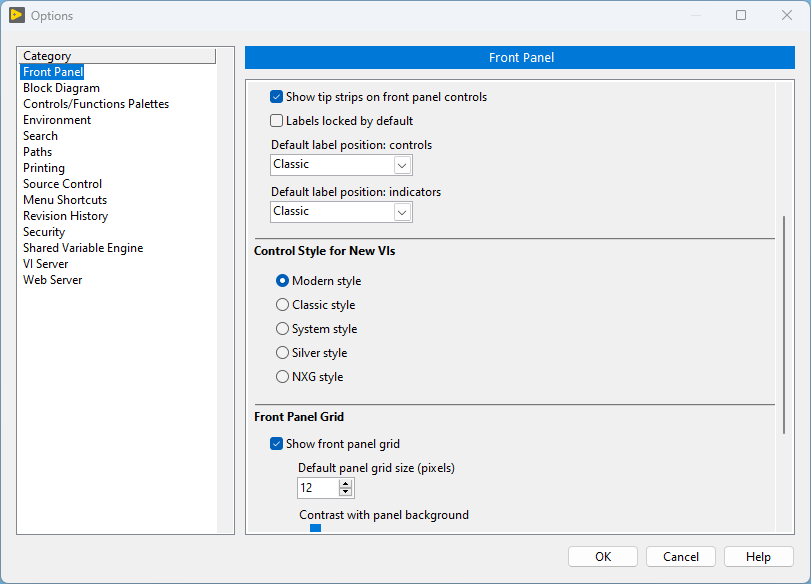This screenshot has width=811, height=584.
Task: Open Search category
Action: point(40,136)
